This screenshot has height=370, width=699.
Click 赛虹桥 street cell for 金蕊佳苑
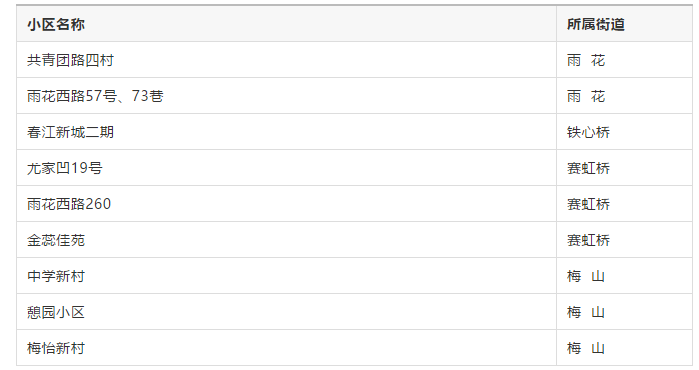pos(624,240)
